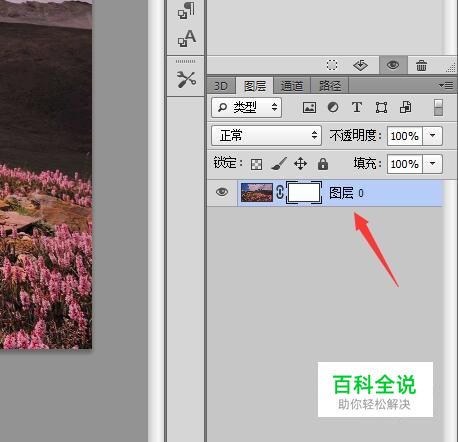Toggle the layer filtering on/off switch

438,108
